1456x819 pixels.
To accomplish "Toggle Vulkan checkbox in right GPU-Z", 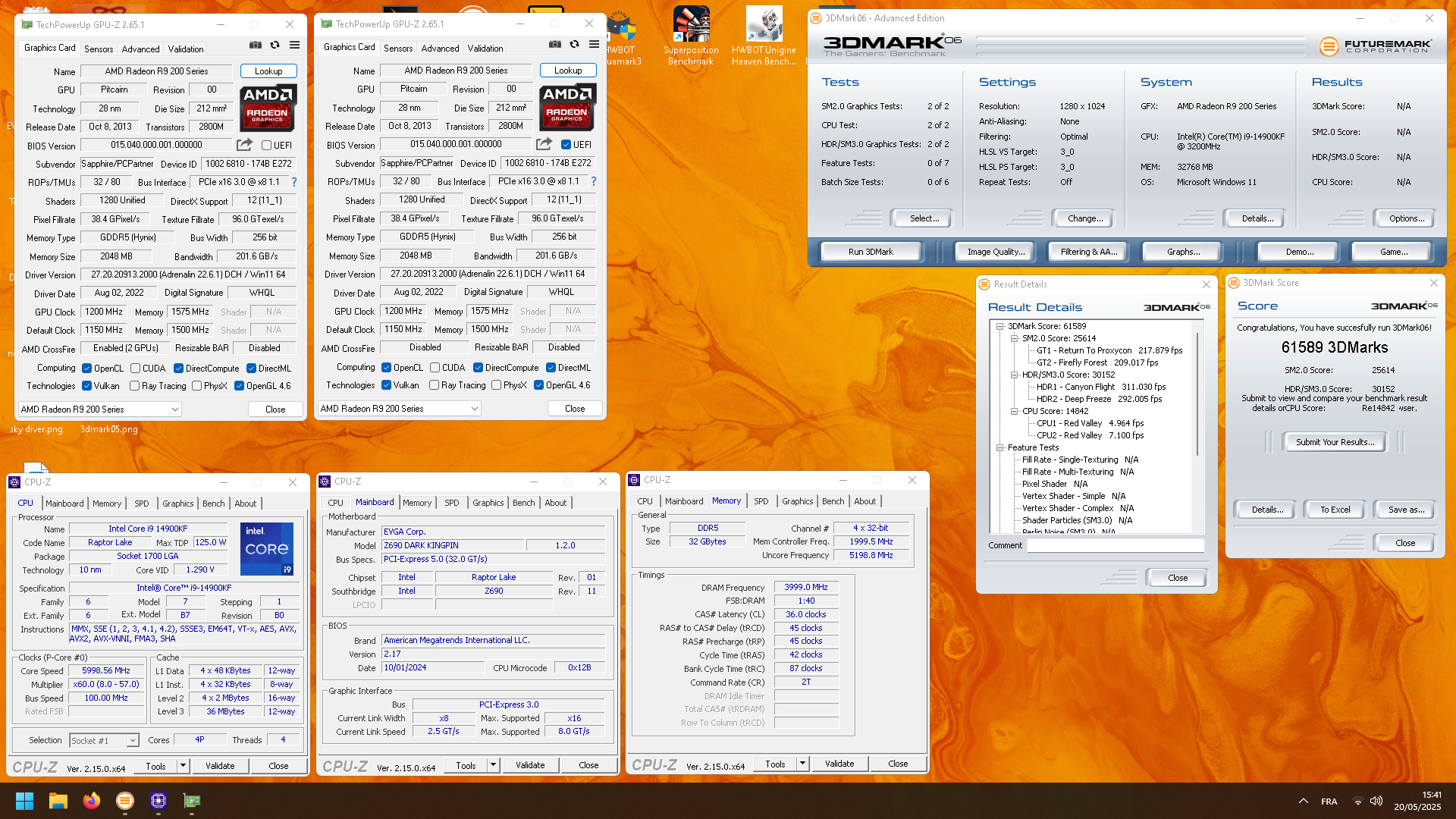I will click(386, 385).
